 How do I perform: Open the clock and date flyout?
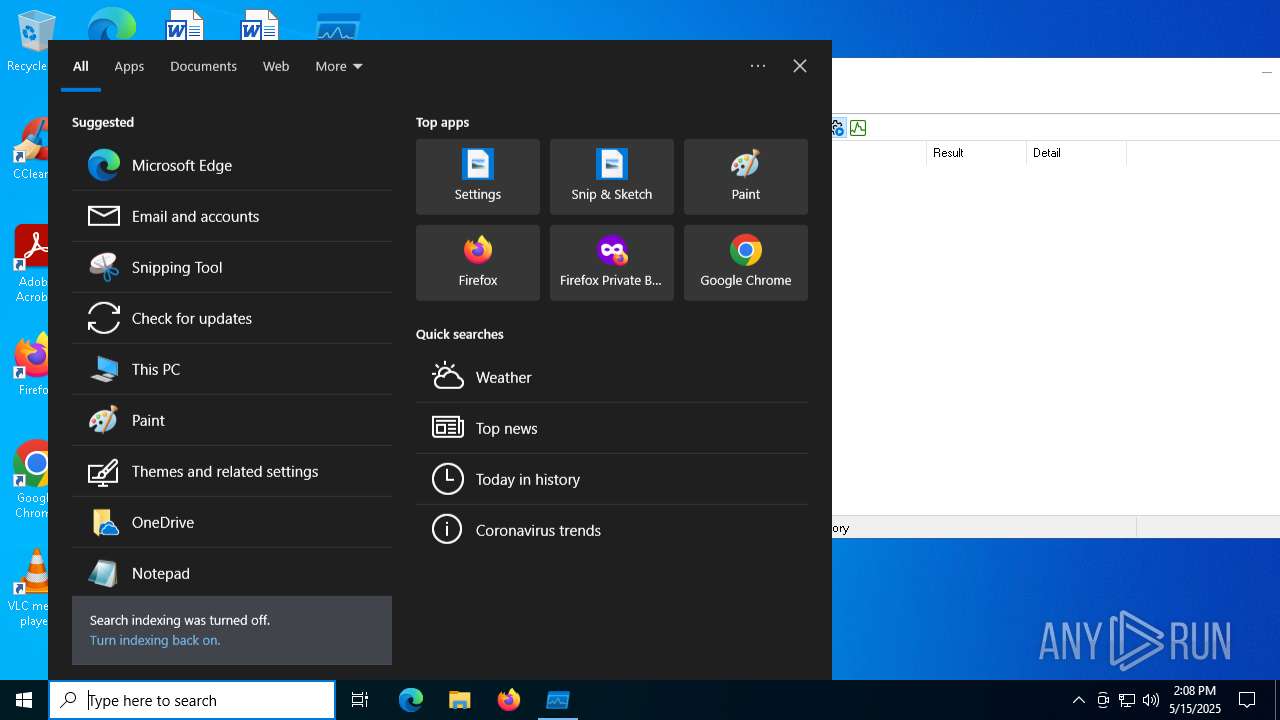1195,700
